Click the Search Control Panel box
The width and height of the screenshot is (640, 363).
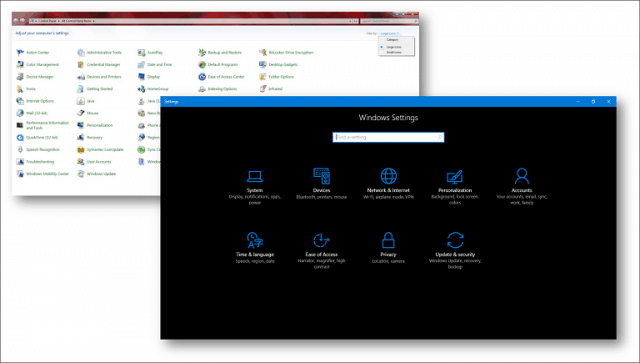click(x=389, y=21)
